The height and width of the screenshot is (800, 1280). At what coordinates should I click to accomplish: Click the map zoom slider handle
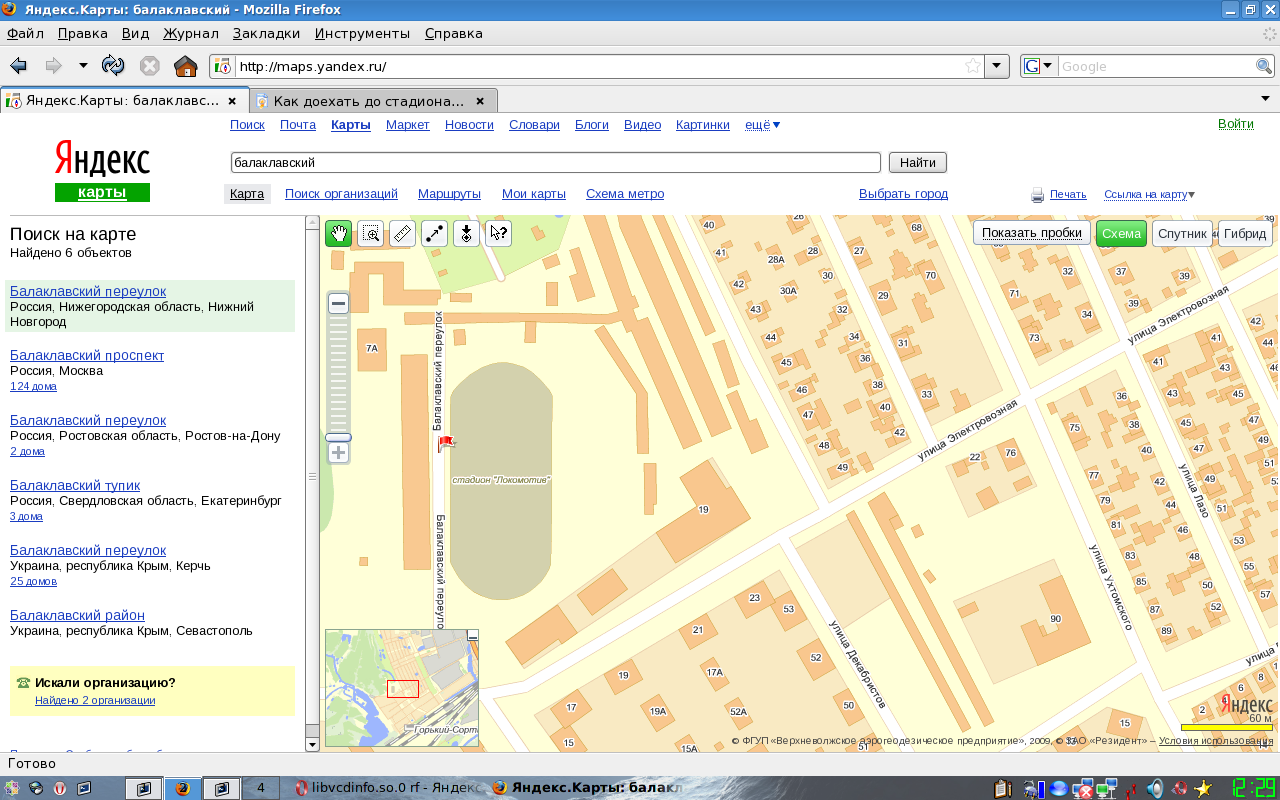[x=338, y=437]
